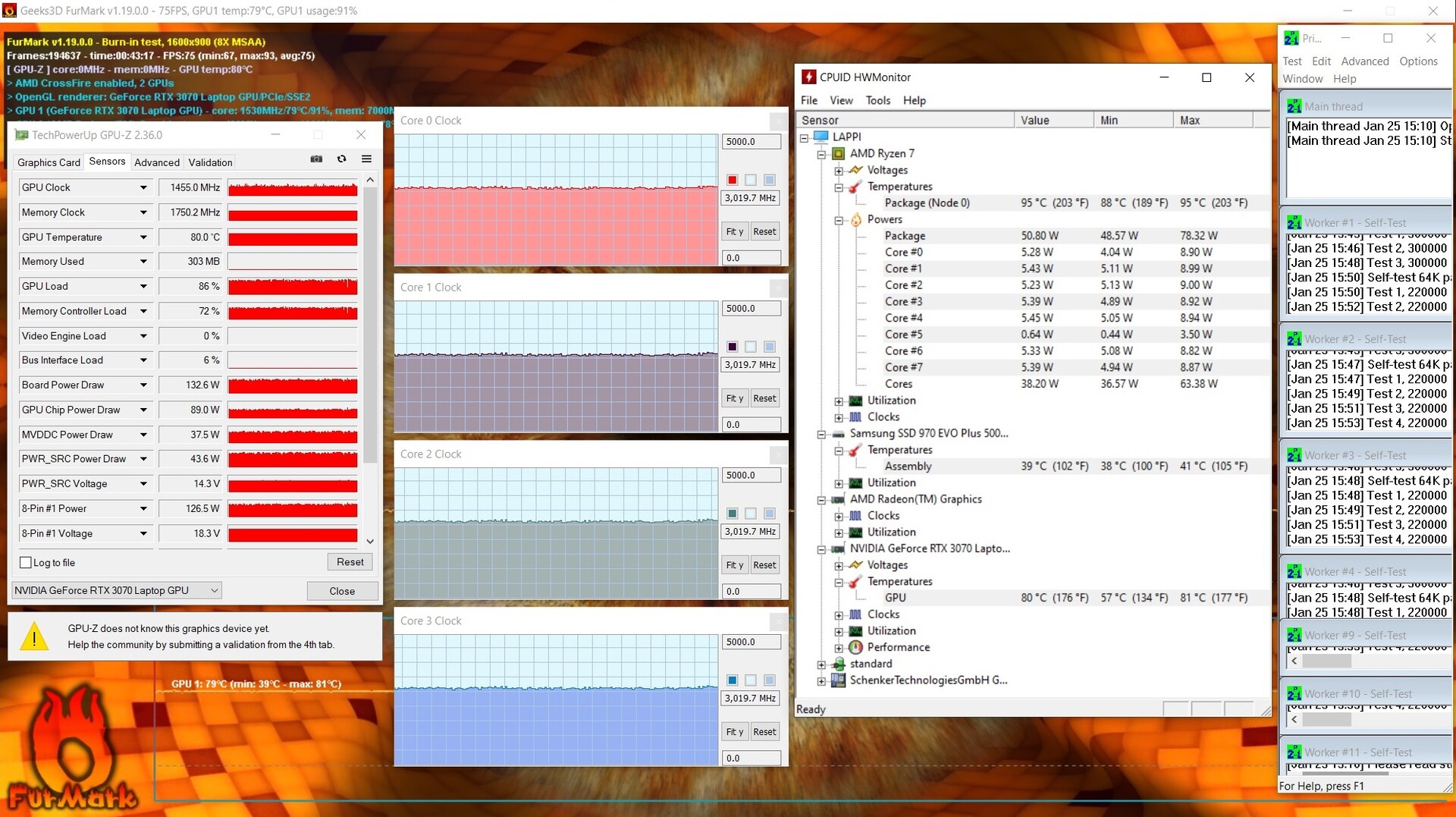Open the Advanced menu in Prime95
Viewport: 1456px width, 817px height.
tap(1365, 61)
